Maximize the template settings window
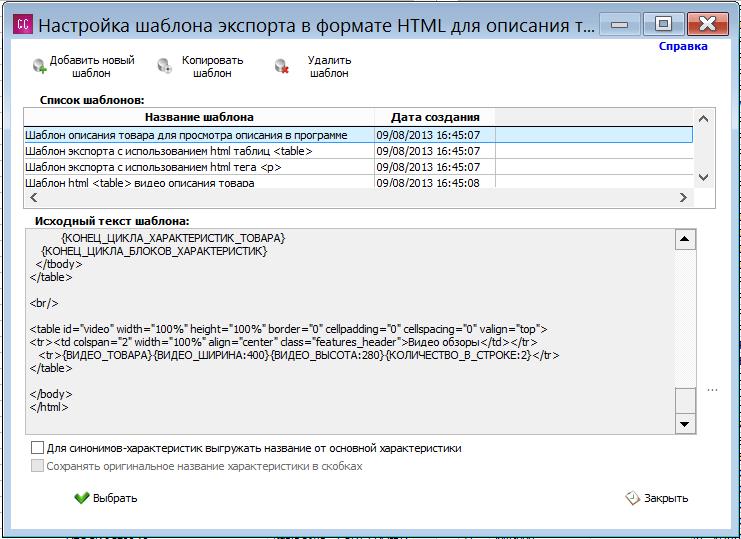 663,25
